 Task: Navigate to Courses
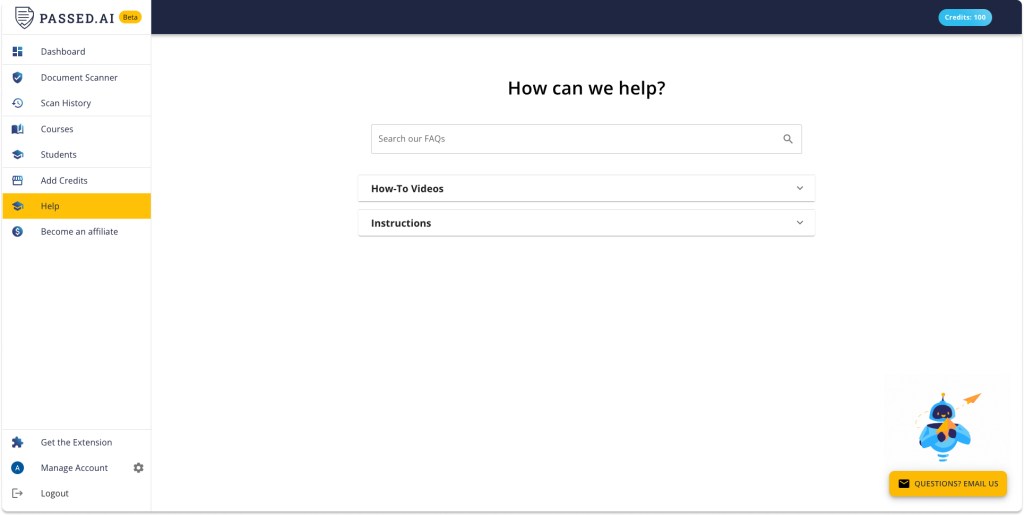pos(76,129)
